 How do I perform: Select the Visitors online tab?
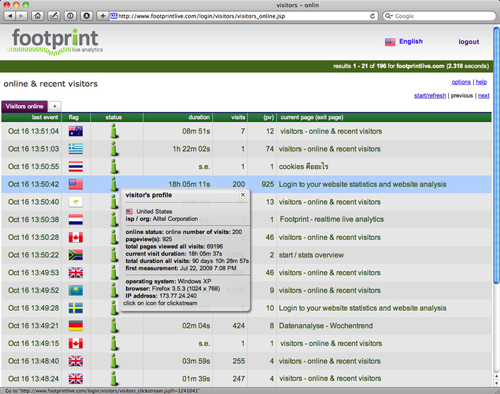click(x=24, y=106)
